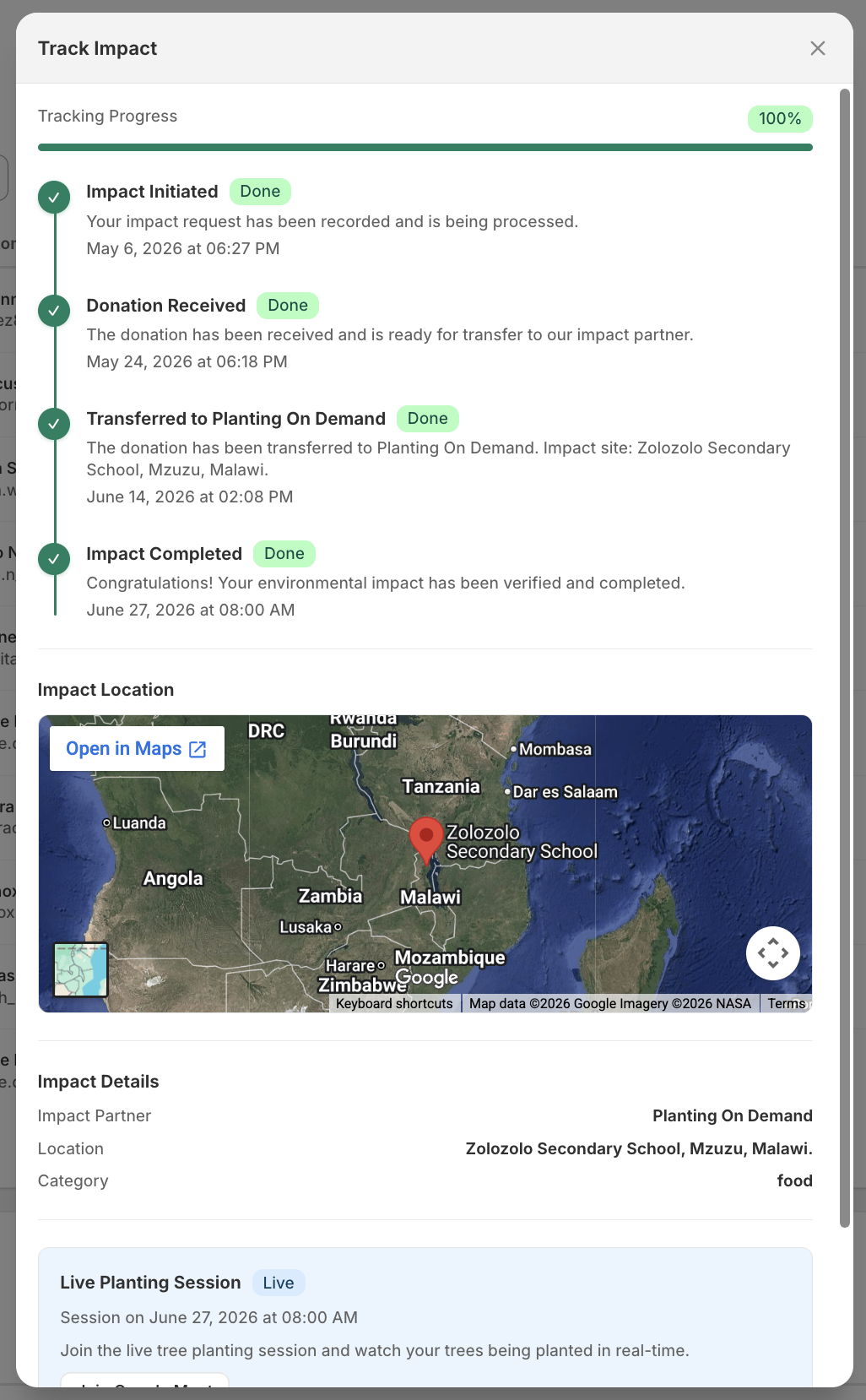Click the Done badge beside Impact Initiated
866x1400 pixels.
pyautogui.click(x=260, y=192)
